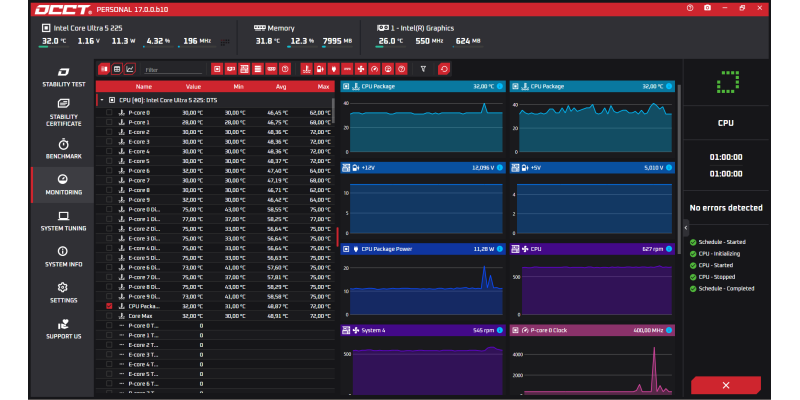800x400 pixels.
Task: Open the System Info tab
Action: (x=64, y=257)
